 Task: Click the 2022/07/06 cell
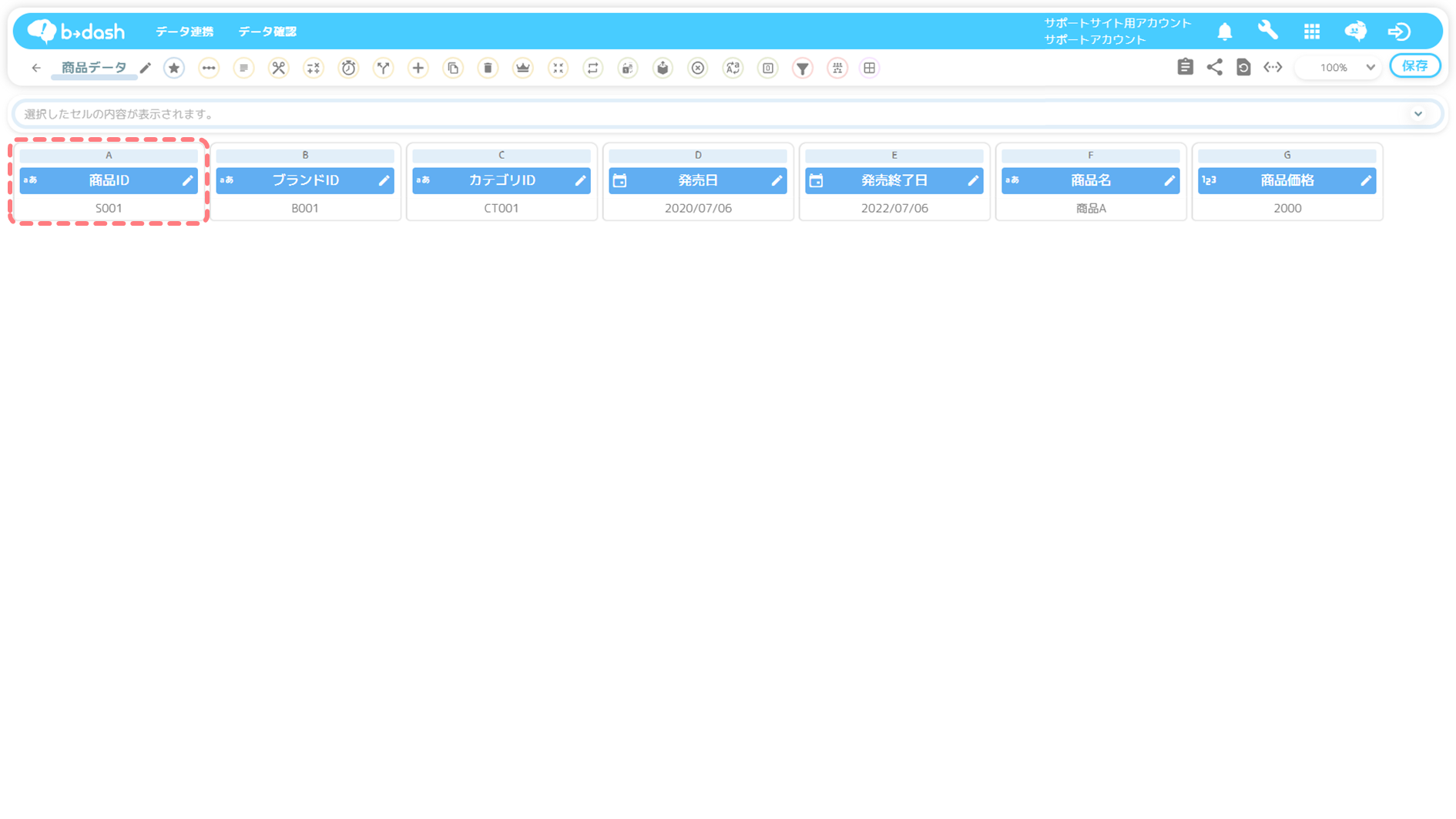[894, 208]
